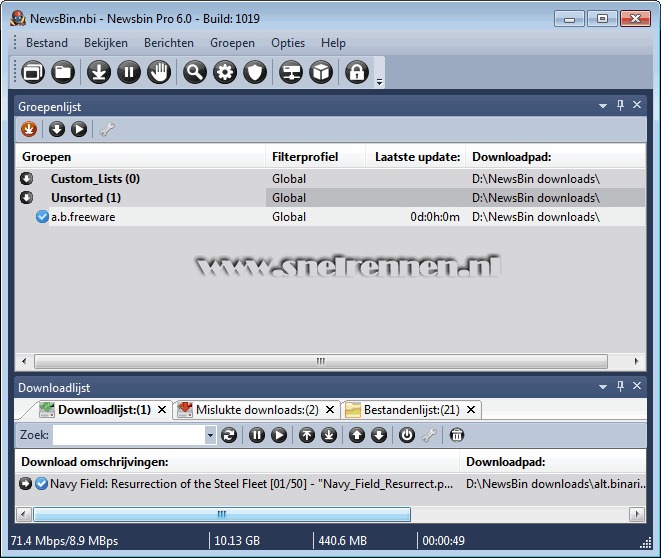Click the arrow icon on Navy Field row

pyautogui.click(x=25, y=484)
